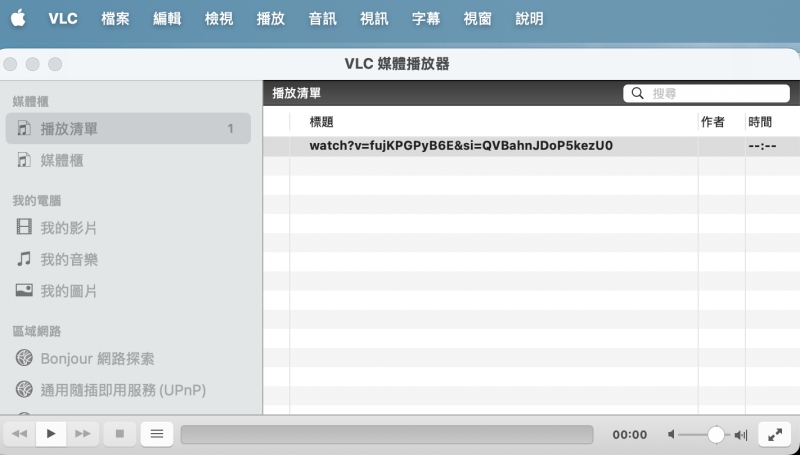Viewport: 800px width, 455px height.
Task: Set volume to maximum with loud speaker icon
Action: tap(741, 435)
